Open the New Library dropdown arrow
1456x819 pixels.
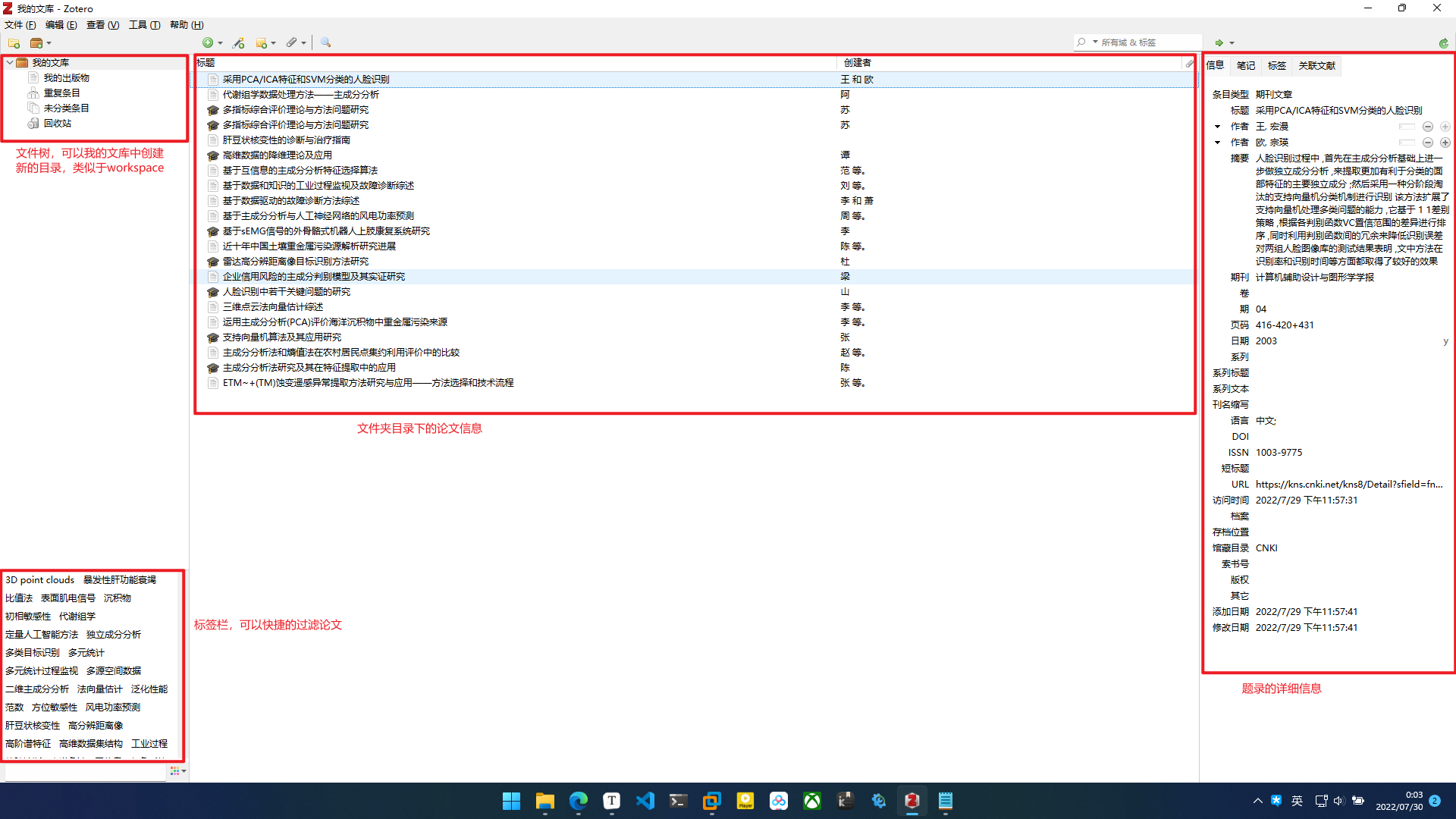49,43
